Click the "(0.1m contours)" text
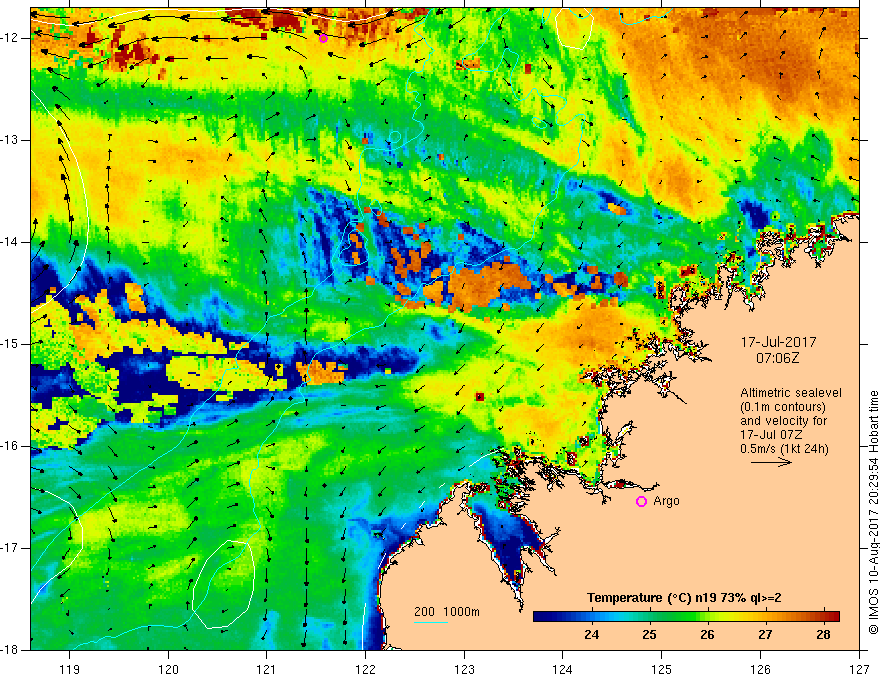Screen dimensions: 880x680 783,407
